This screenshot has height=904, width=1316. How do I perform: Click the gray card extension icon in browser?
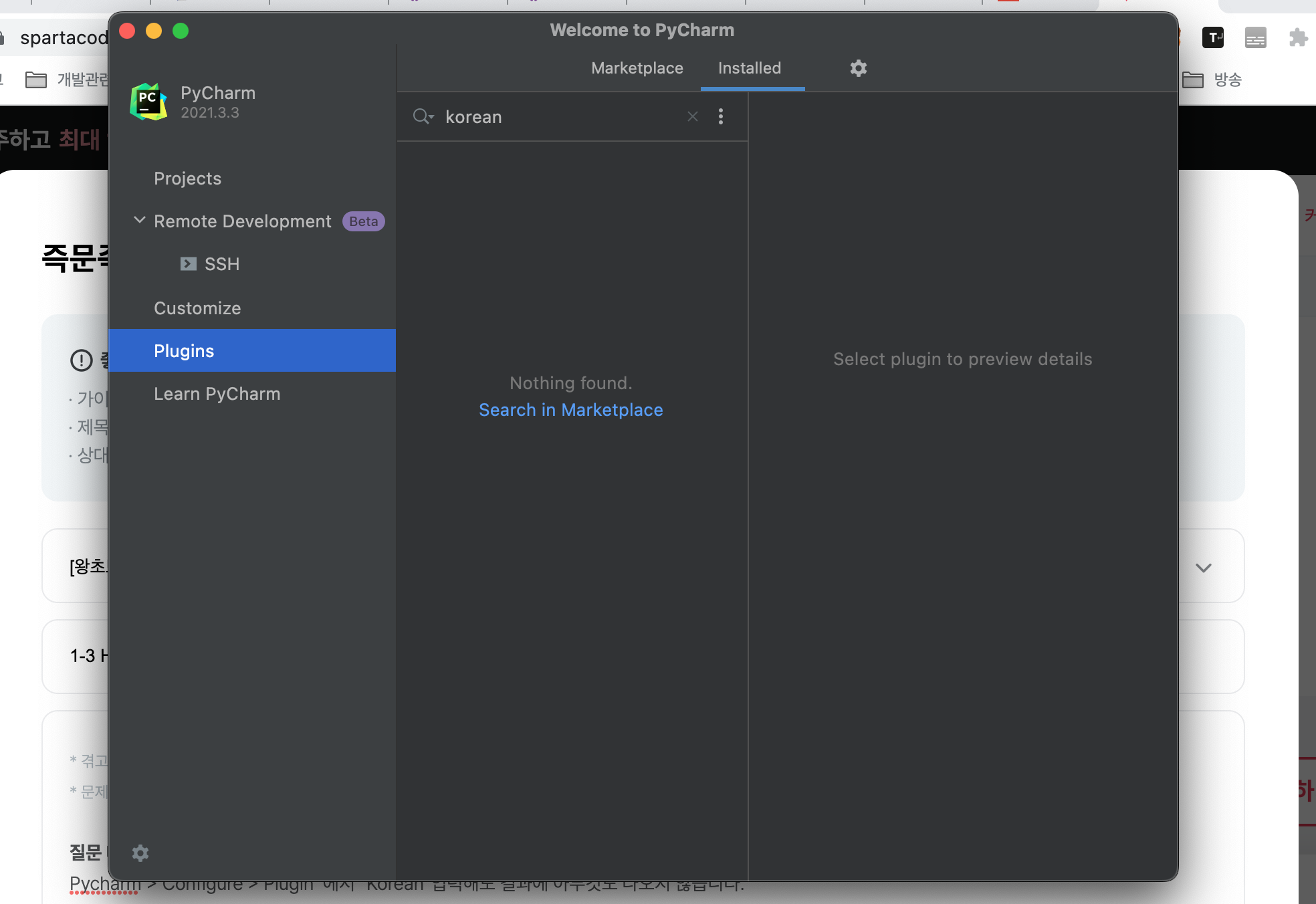tap(1256, 37)
